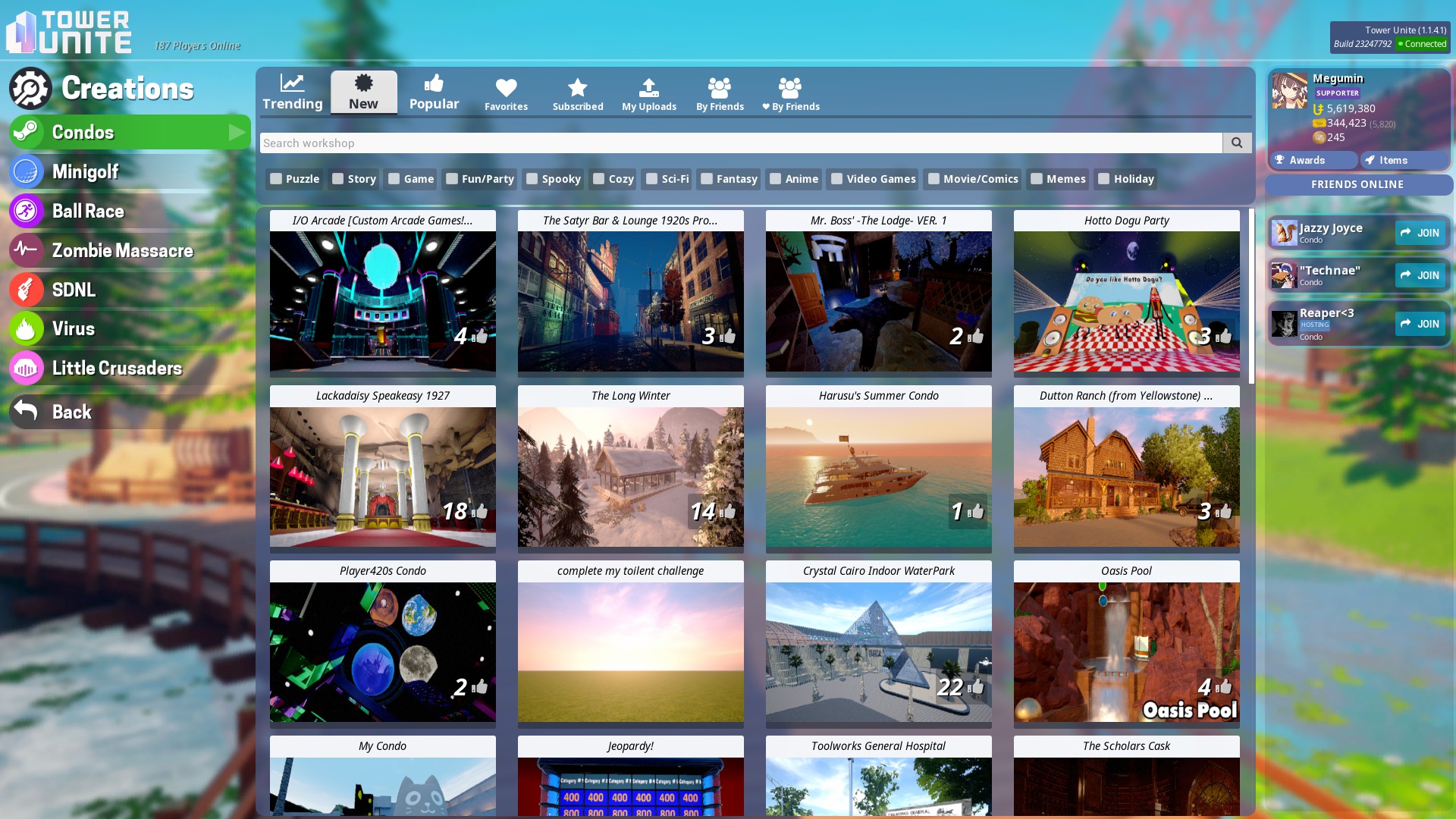Click the Friends Online header
The width and height of the screenshot is (1456, 819).
1357,184
